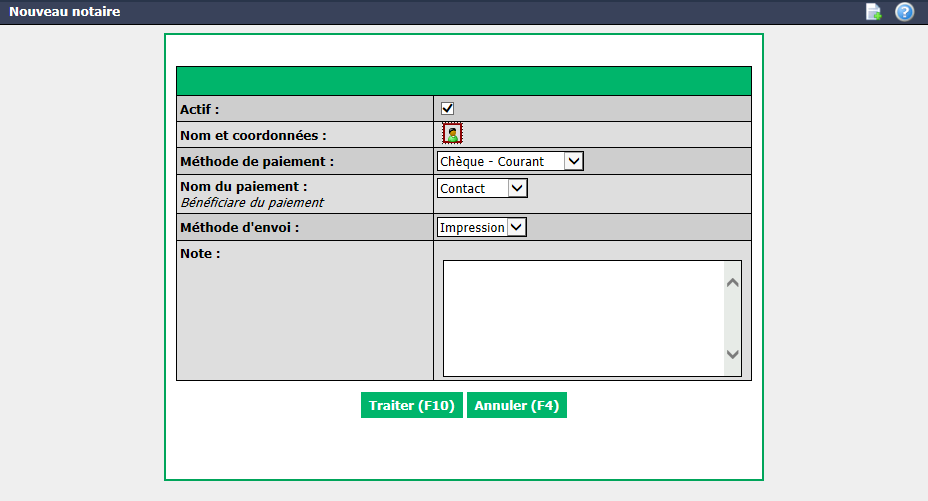Click the green form header bar
This screenshot has height=501, width=928.
point(464,81)
